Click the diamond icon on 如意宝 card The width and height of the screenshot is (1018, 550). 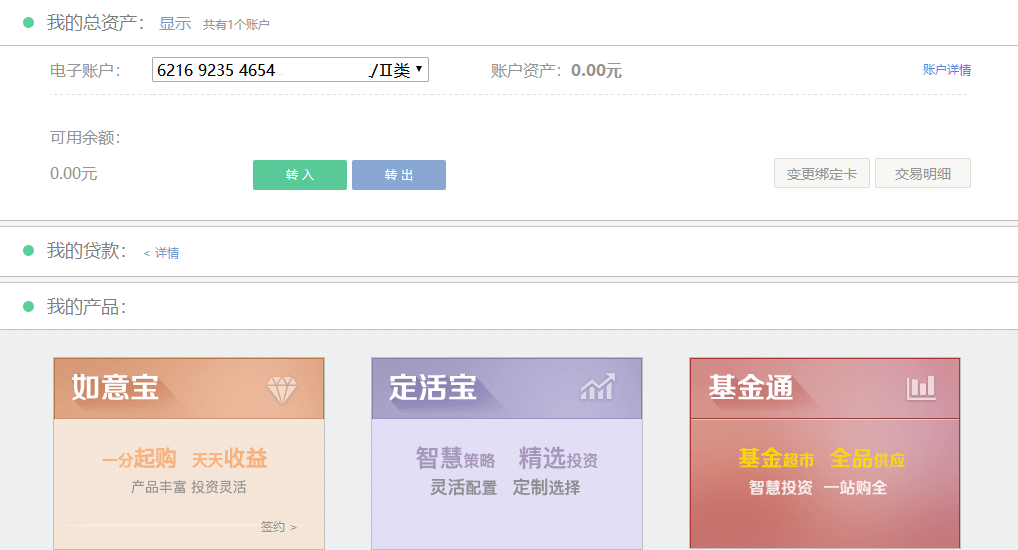tap(282, 390)
